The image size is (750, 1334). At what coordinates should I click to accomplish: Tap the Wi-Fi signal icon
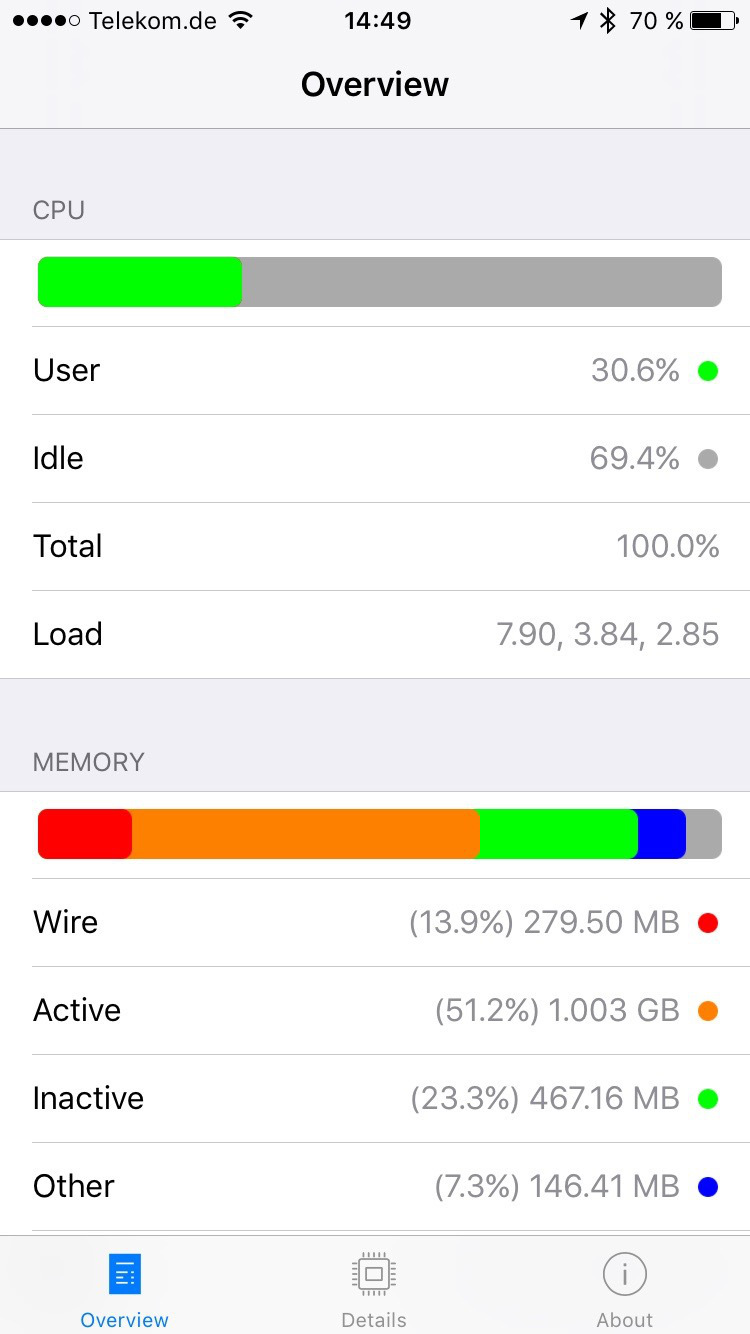point(240,20)
